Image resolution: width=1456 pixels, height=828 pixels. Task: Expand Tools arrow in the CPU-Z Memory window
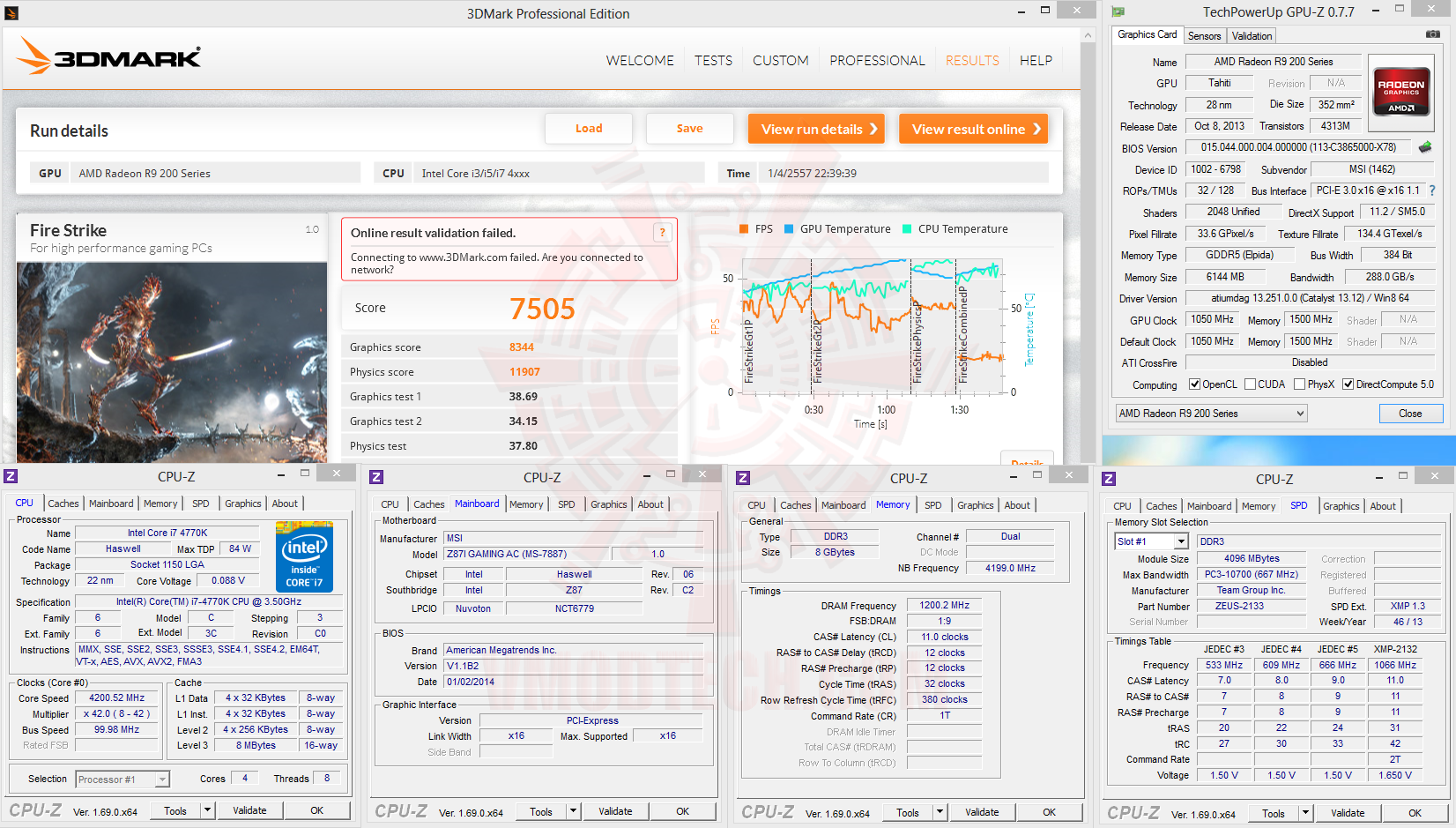[x=940, y=812]
